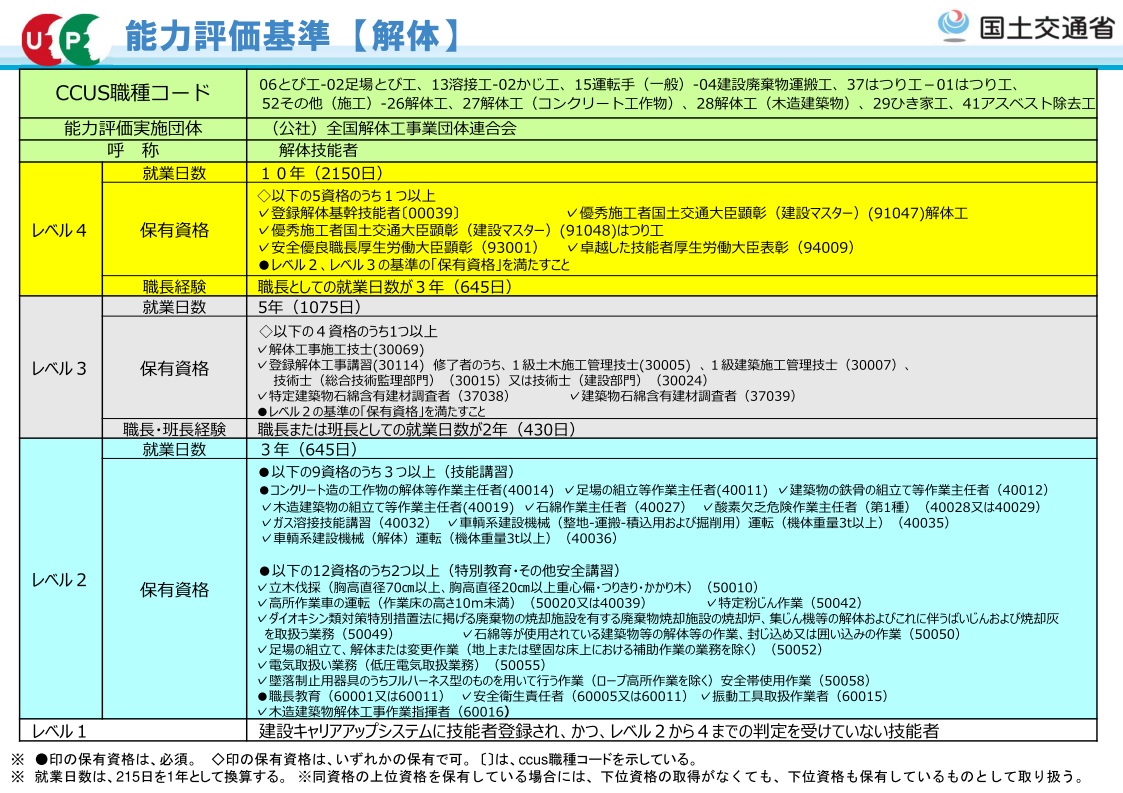1123x793 pixels.
Task: Click the 職長・班長経験 label in Level 3
Action: pyautogui.click(x=175, y=429)
